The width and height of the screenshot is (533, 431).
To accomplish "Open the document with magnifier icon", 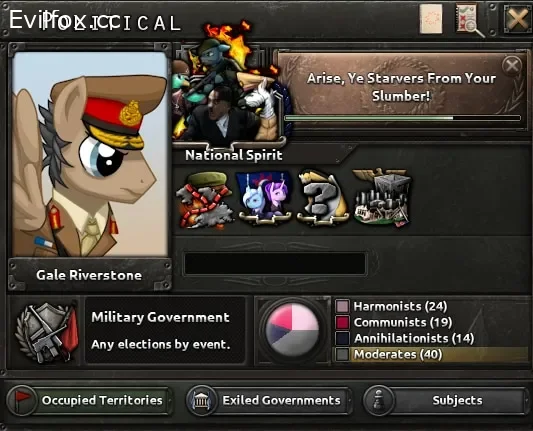I will pos(469,20).
